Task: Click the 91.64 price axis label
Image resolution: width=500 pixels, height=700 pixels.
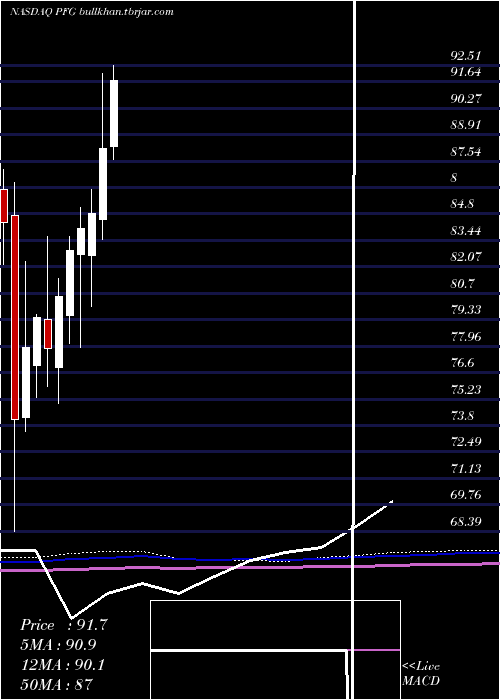Action: (x=466, y=72)
